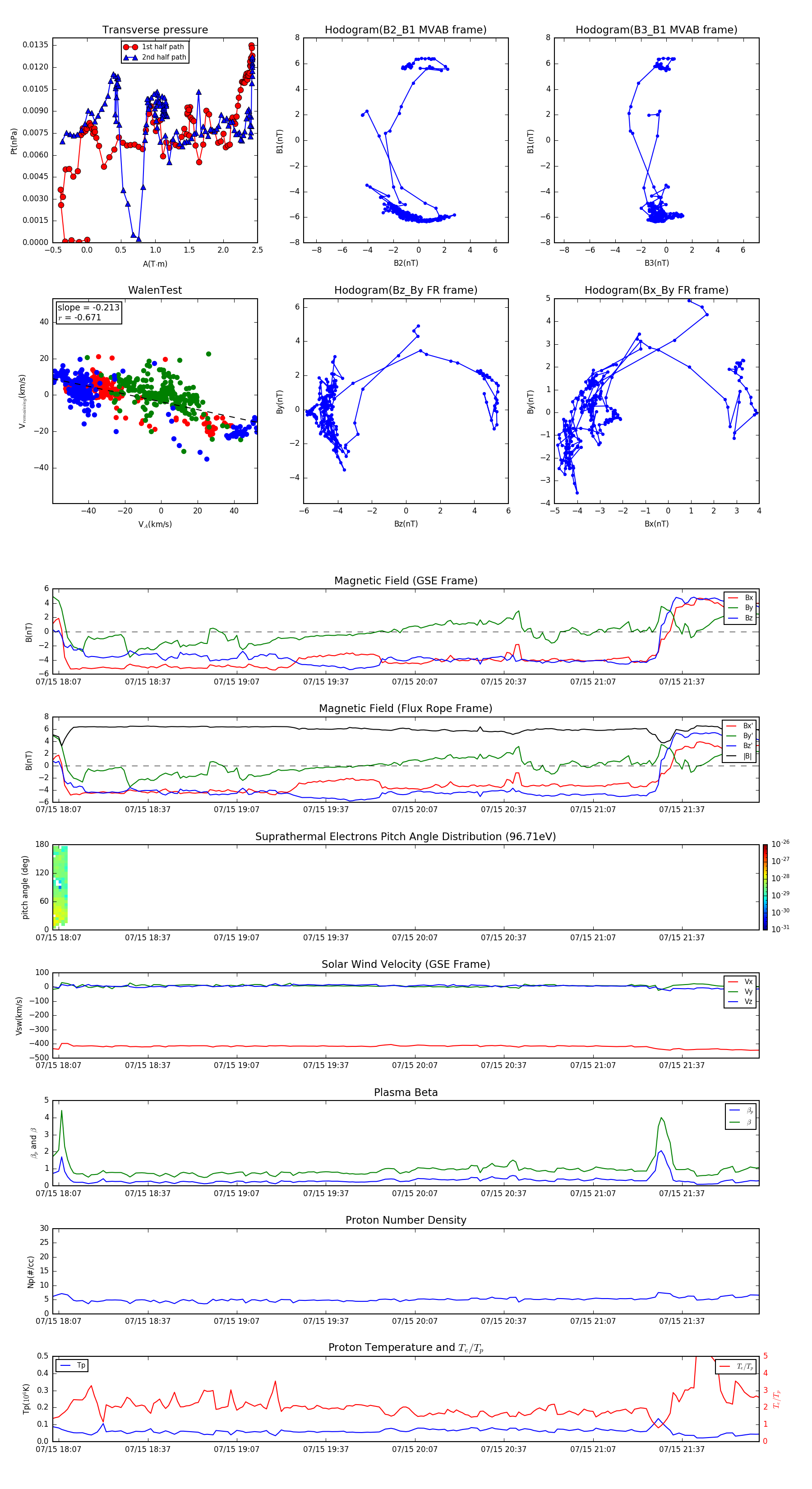Click the "Magnetic Field (Flux Rope Frame)" title
The image size is (812, 1489).
pos(406,708)
